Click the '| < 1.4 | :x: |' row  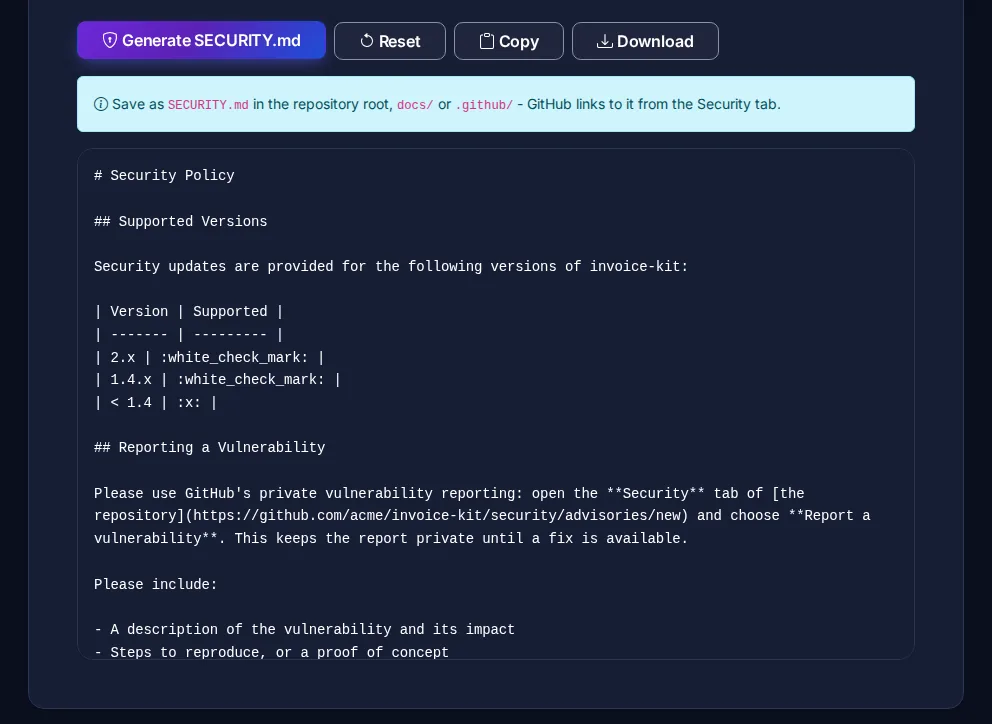[x=156, y=403]
